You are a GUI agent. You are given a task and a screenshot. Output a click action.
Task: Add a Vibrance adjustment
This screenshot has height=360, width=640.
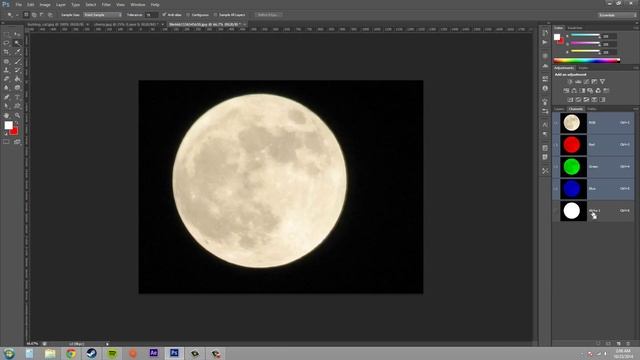[x=602, y=82]
